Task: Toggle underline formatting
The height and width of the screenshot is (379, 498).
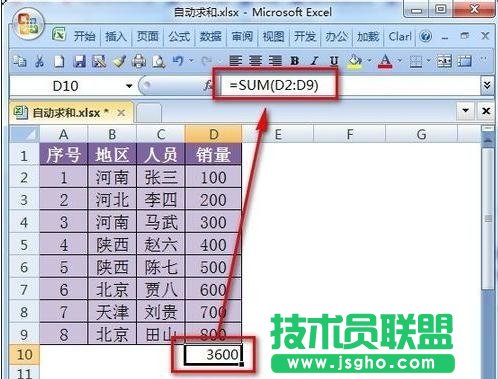Action: (334, 61)
